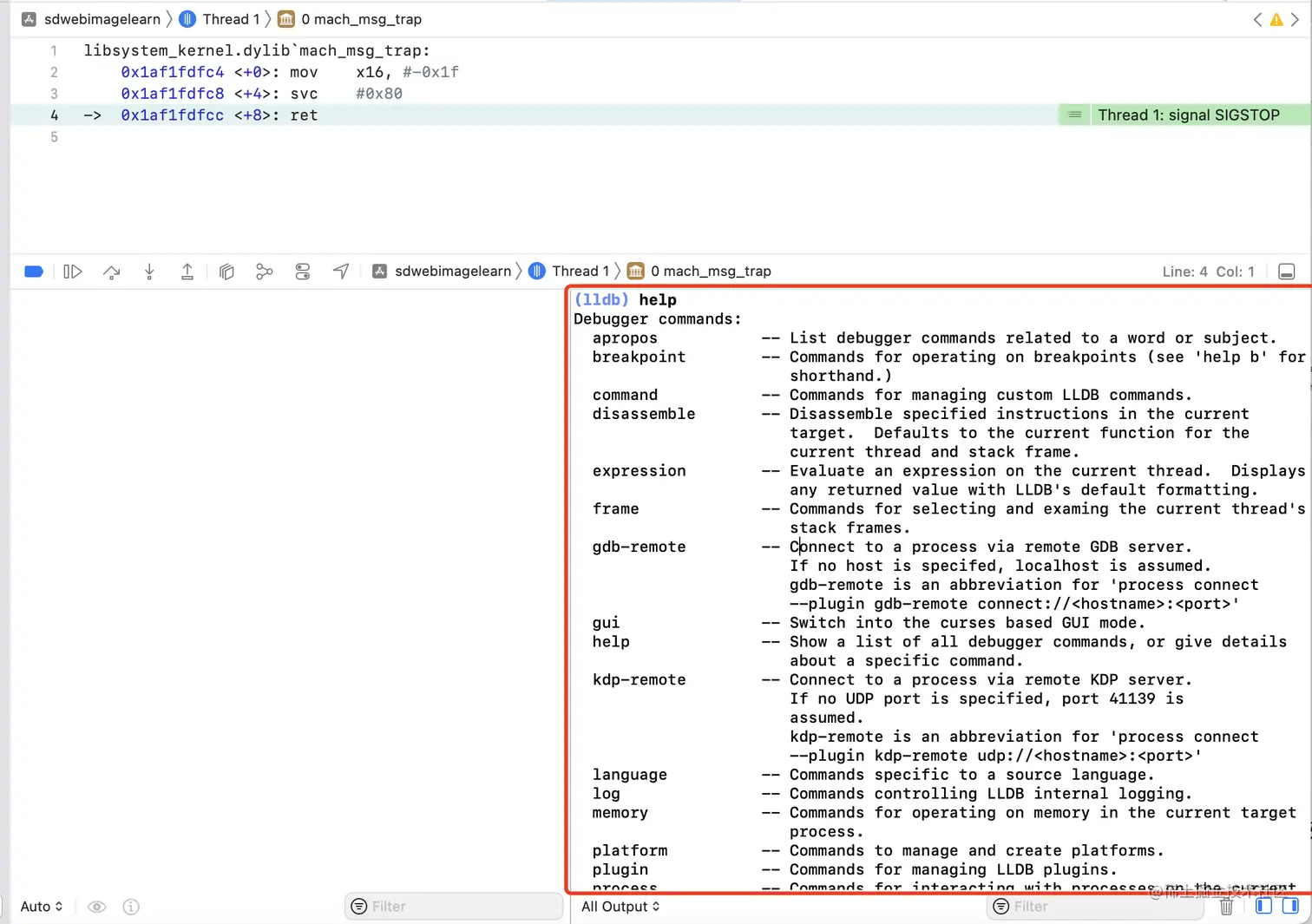Toggle Quick Look eye icon
Image resolution: width=1312 pixels, height=924 pixels.
97,907
